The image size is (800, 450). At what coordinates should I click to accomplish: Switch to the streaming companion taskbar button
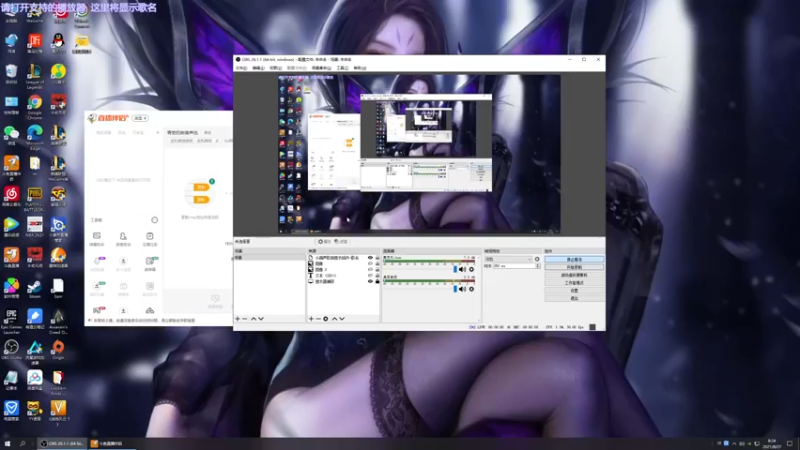[x=112, y=444]
